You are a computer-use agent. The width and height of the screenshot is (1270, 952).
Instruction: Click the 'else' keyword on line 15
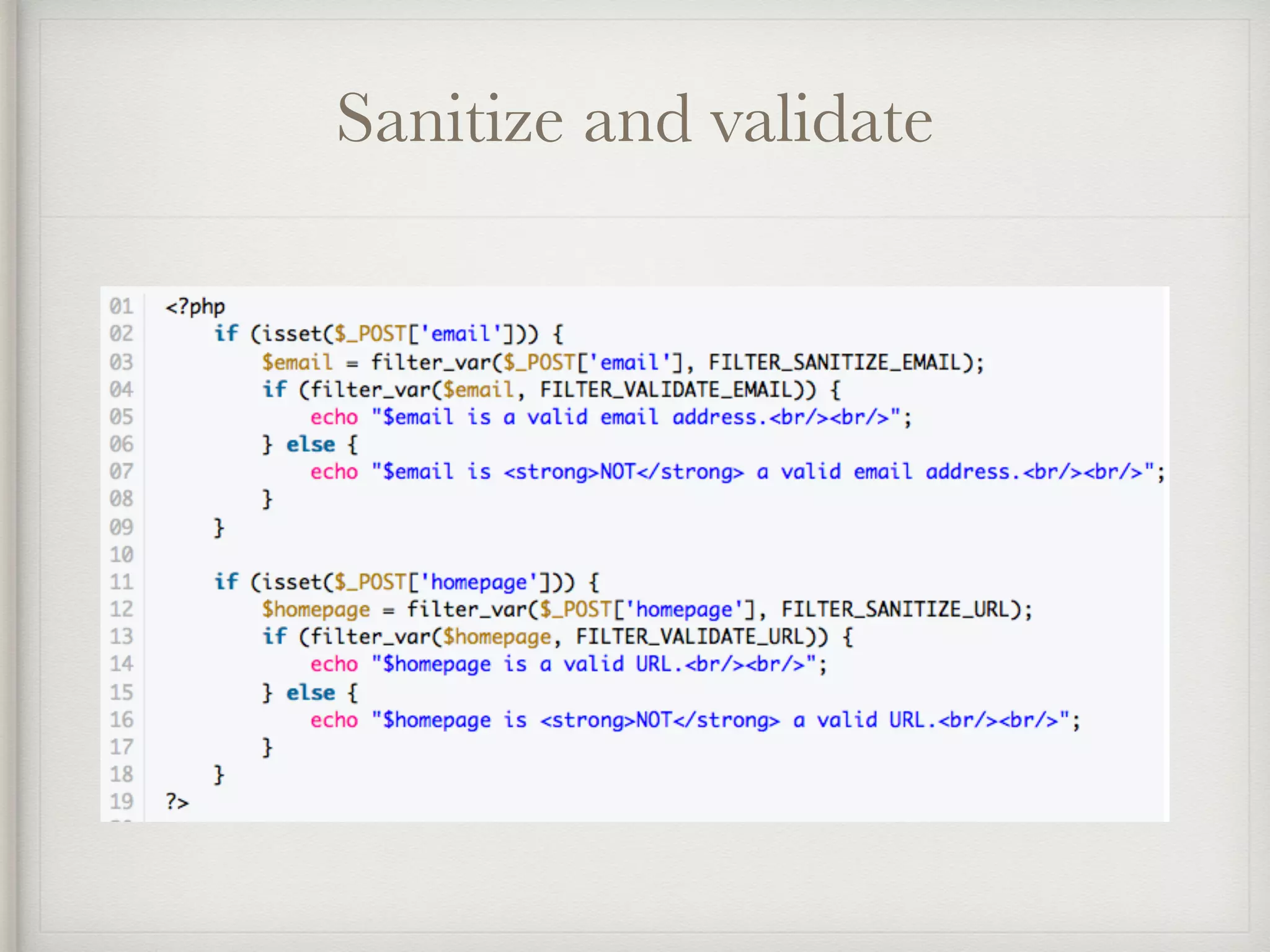tap(310, 692)
